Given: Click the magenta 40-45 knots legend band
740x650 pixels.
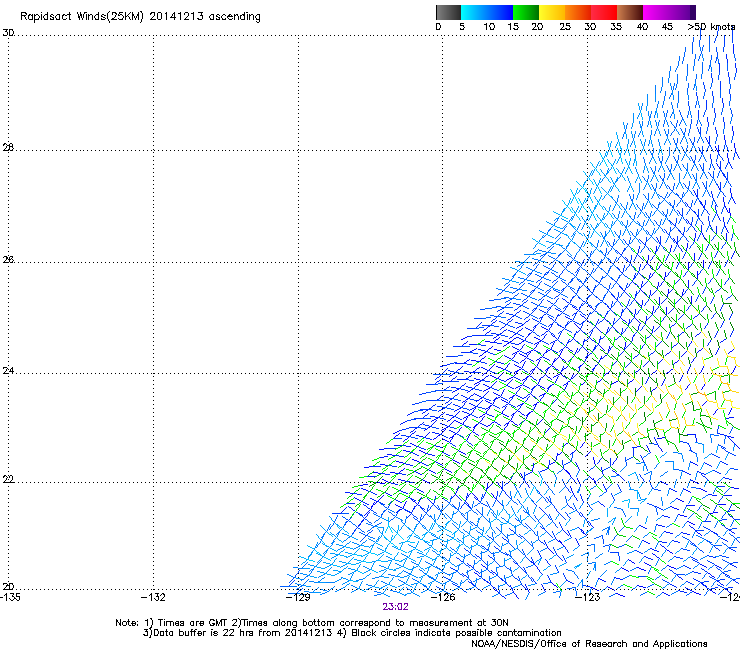Looking at the screenshot, I should point(656,12).
